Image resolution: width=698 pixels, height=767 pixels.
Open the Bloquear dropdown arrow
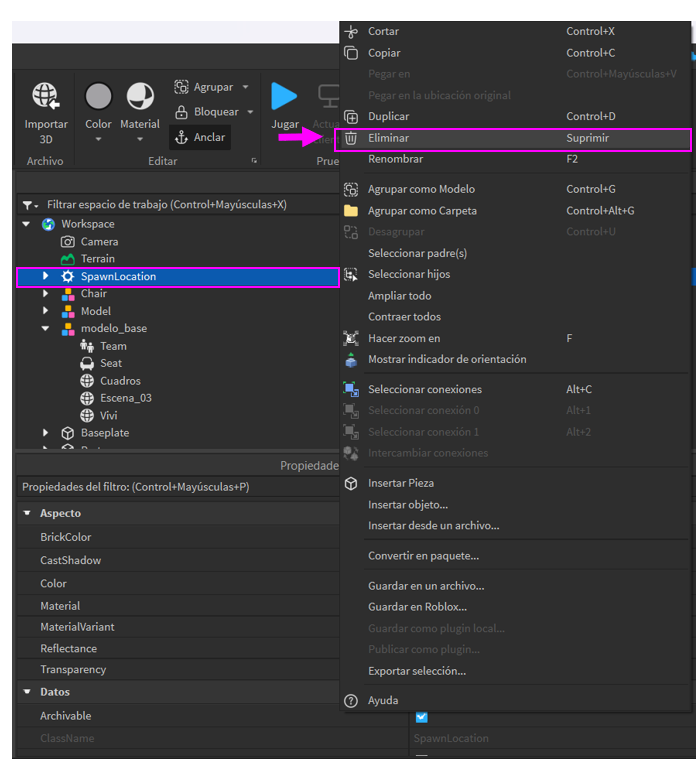[250, 112]
